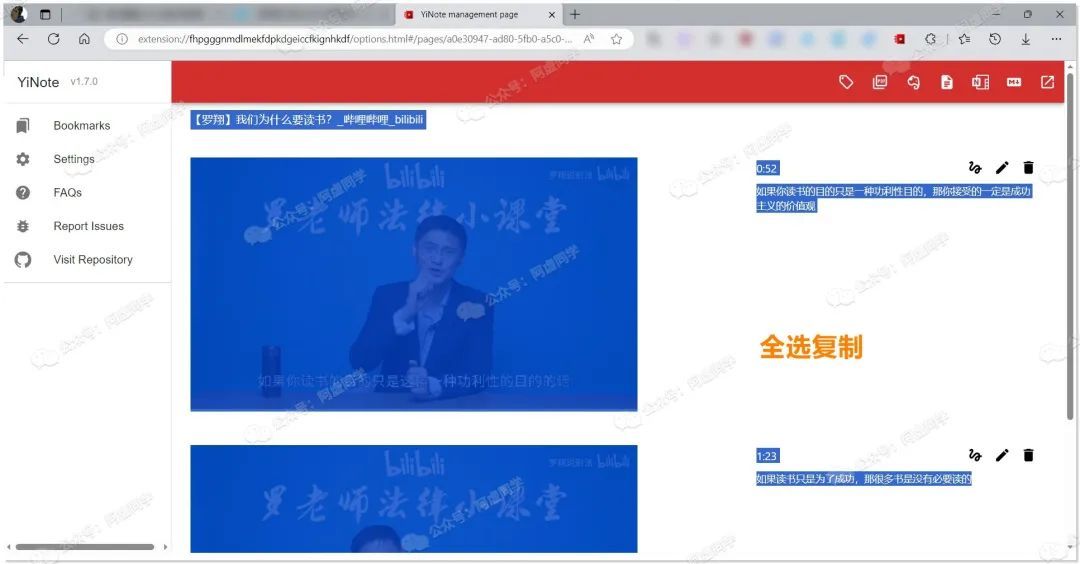The width and height of the screenshot is (1080, 564).
Task: Add this page to browser favorites
Action: click(616, 39)
